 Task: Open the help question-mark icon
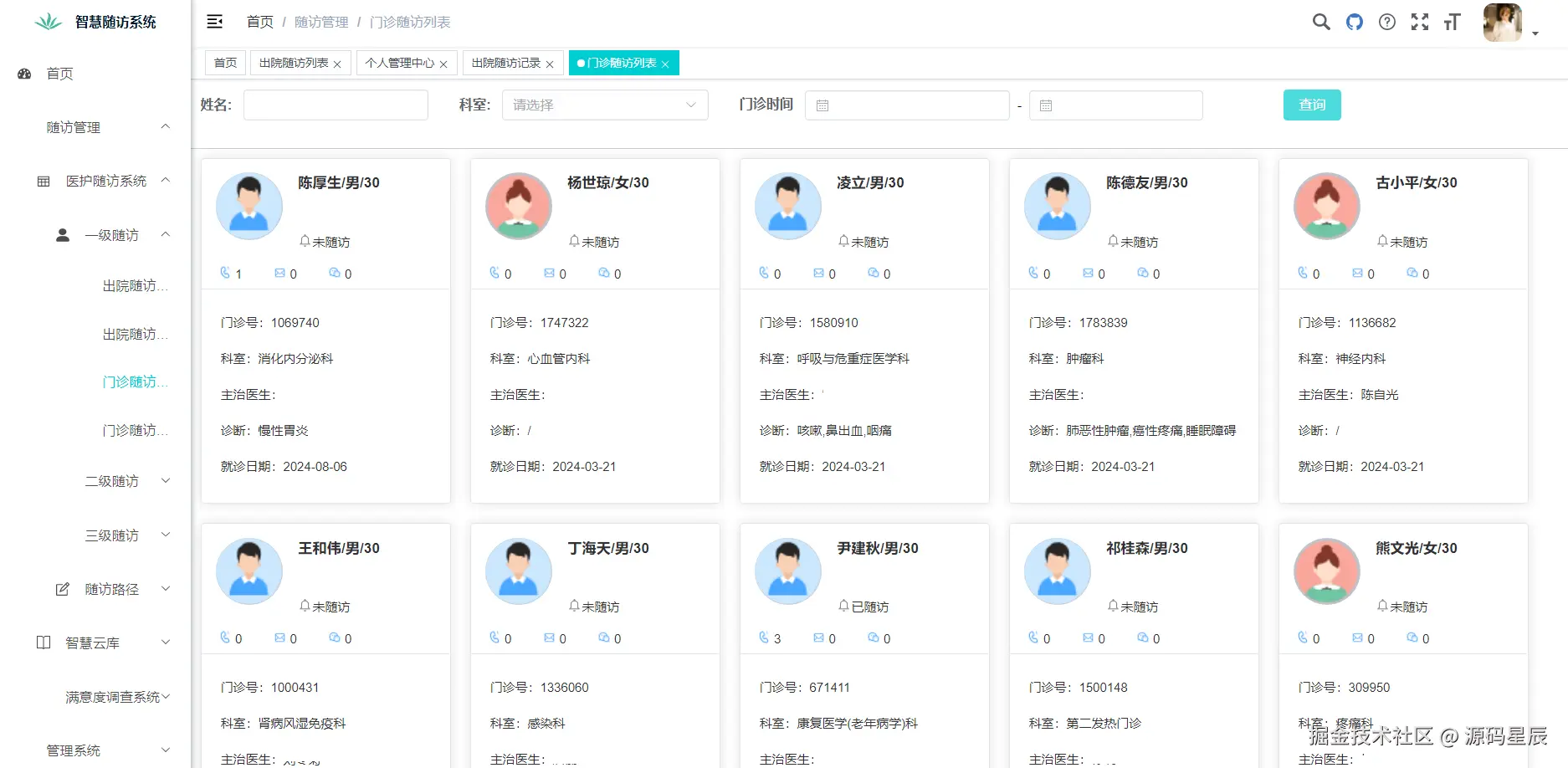[x=1387, y=22]
